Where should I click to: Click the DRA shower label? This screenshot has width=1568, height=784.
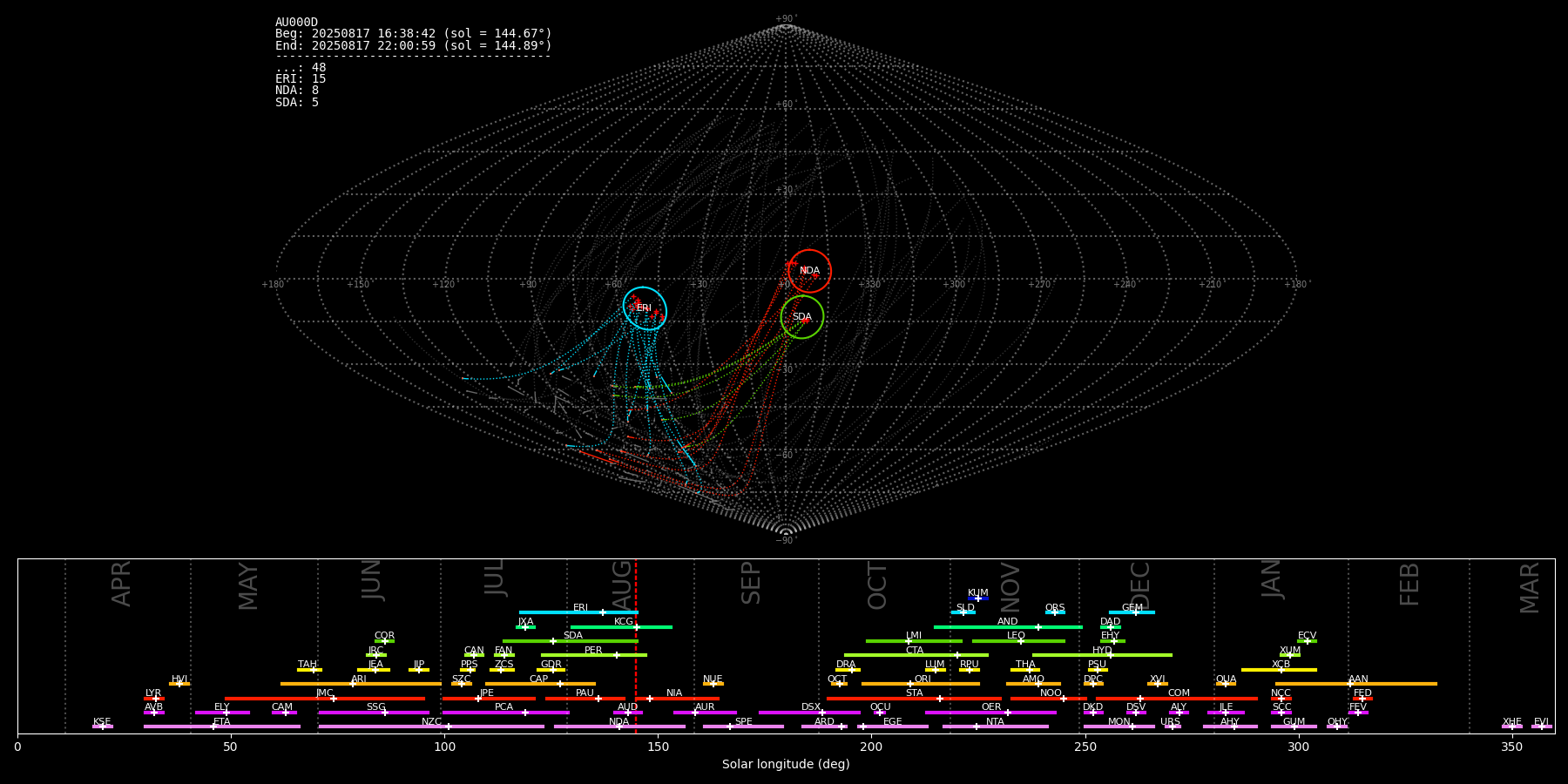[846, 665]
